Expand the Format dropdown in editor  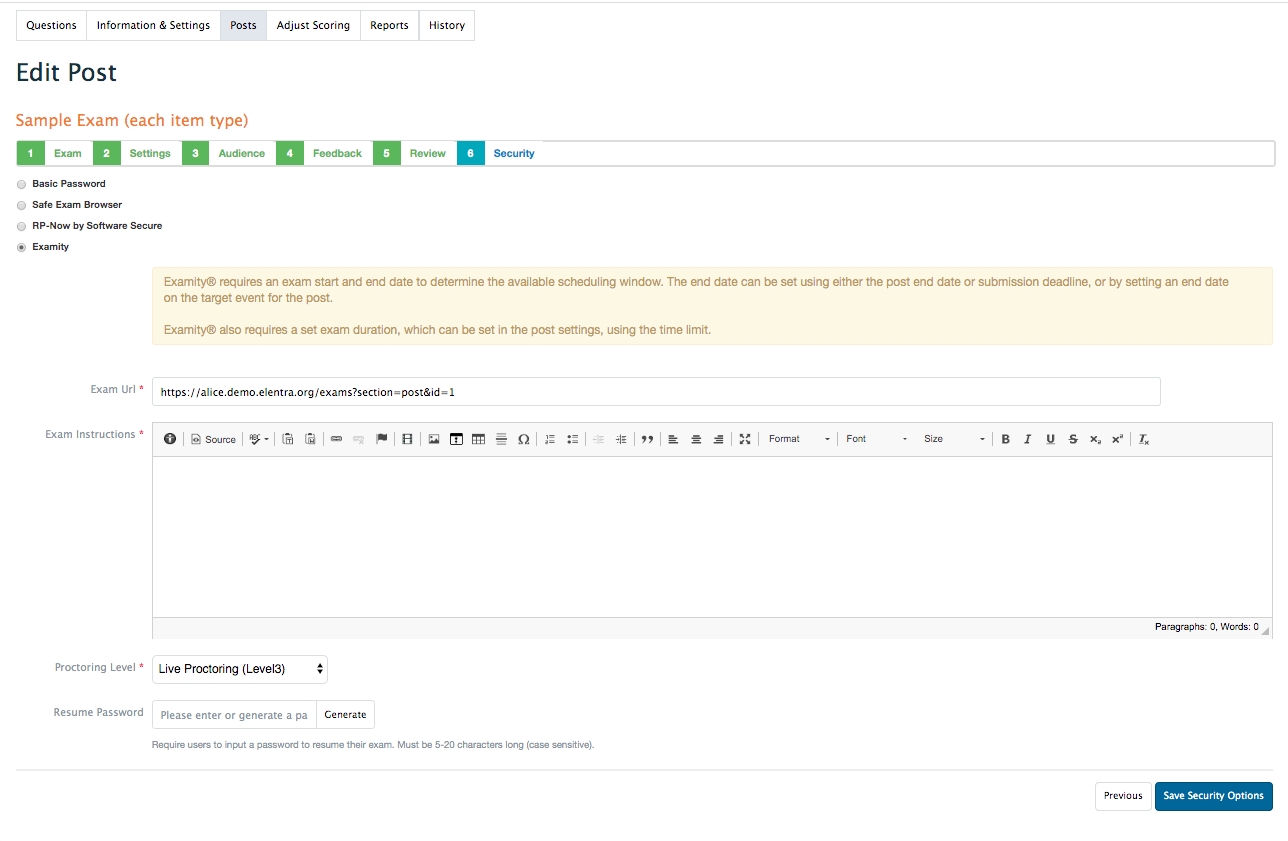coord(798,439)
